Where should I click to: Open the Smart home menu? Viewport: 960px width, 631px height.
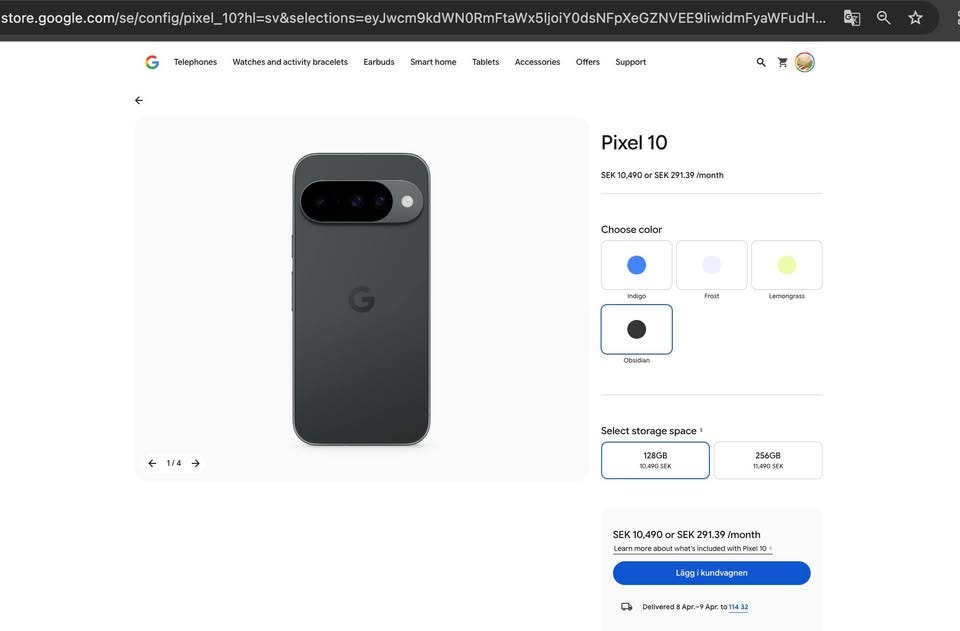coord(433,62)
